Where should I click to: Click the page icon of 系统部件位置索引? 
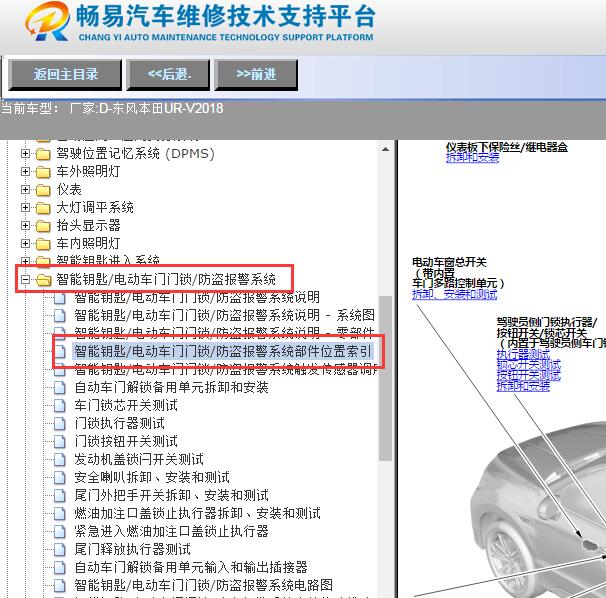click(x=60, y=352)
